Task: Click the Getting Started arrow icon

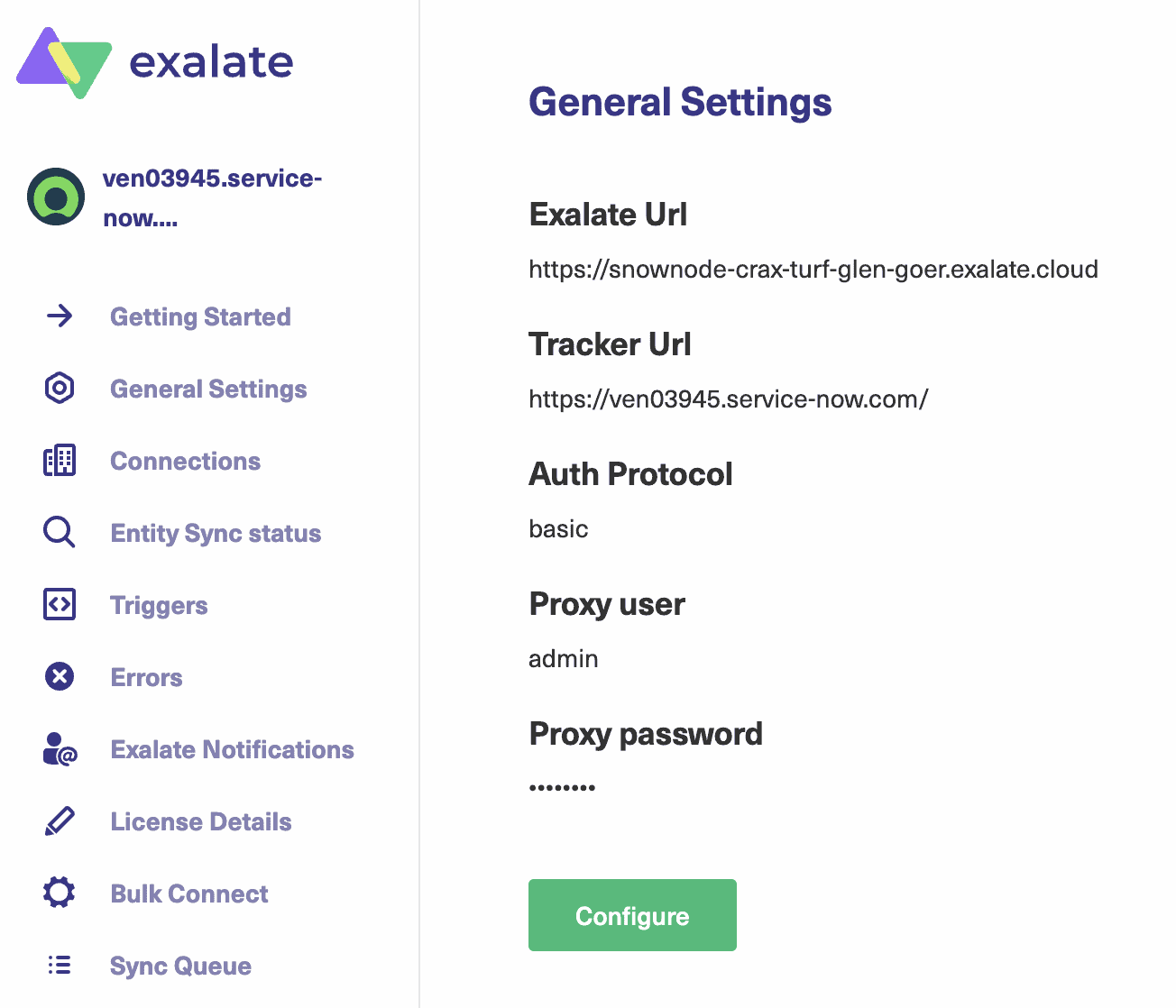Action: pos(59,316)
